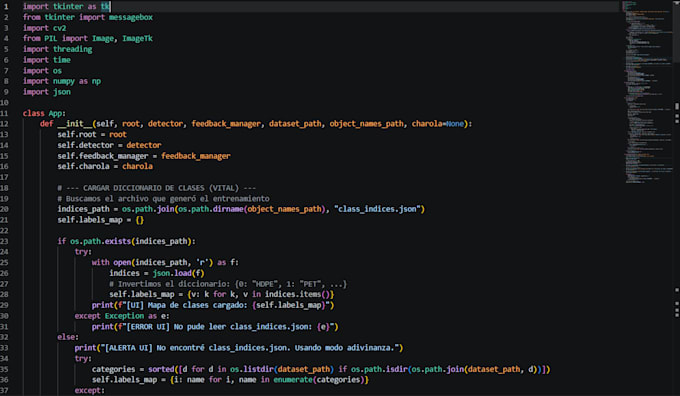Screen dimensions: 680x396
Task: Click 'indices.items()' on line 28
Action: (x=298, y=295)
